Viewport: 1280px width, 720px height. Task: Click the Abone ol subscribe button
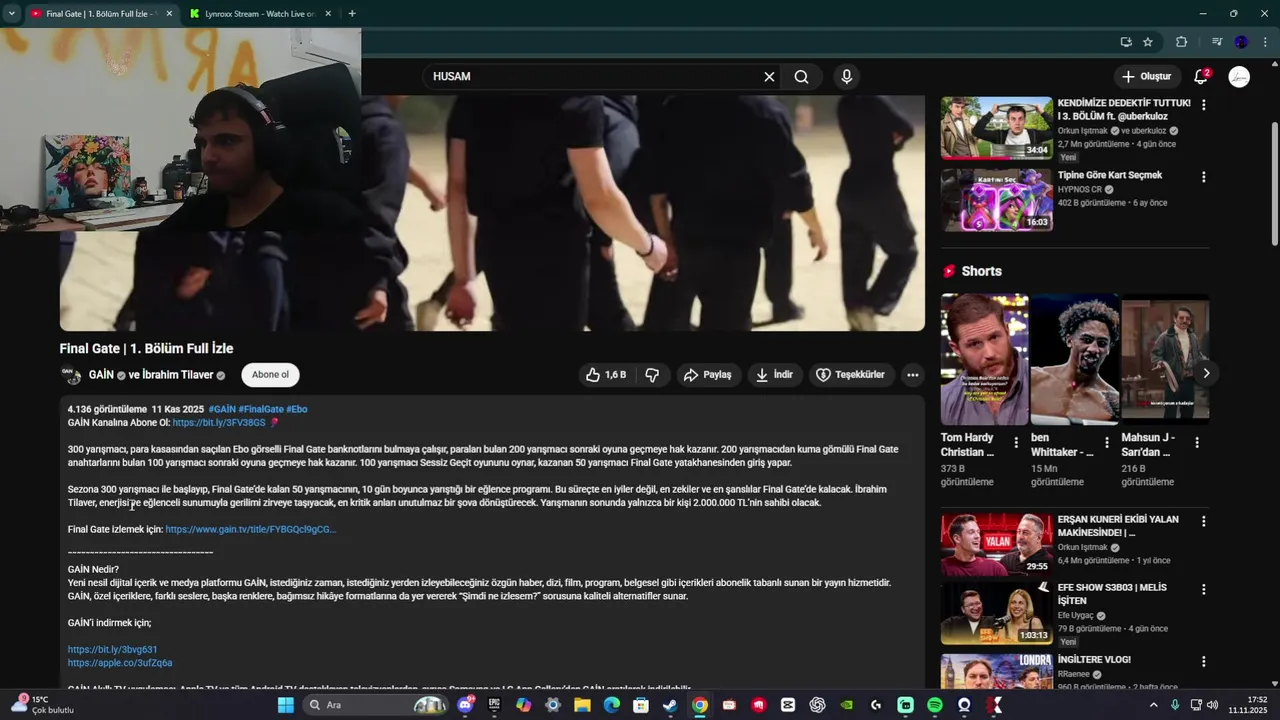tap(270, 375)
